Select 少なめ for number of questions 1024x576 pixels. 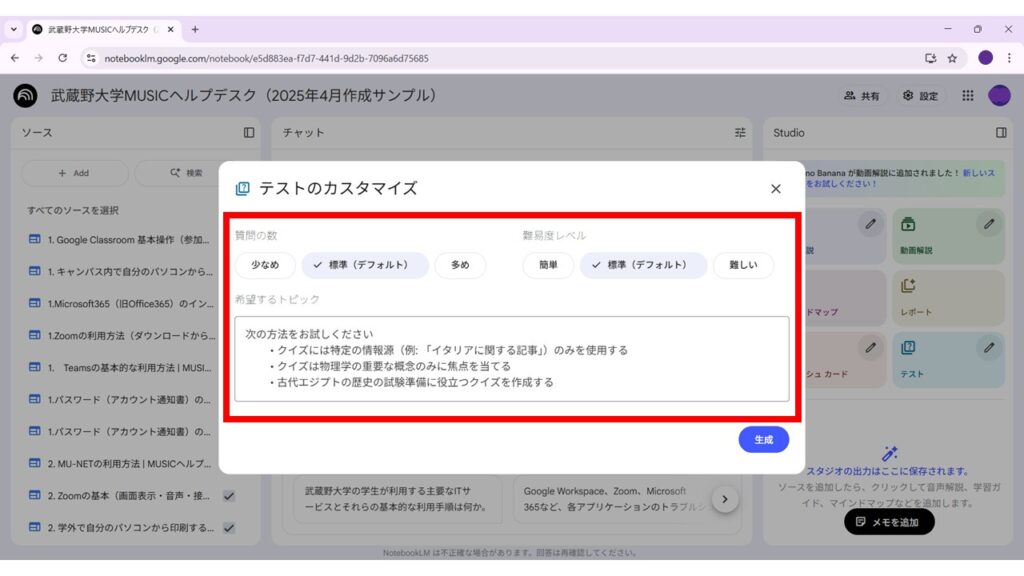[265, 265]
